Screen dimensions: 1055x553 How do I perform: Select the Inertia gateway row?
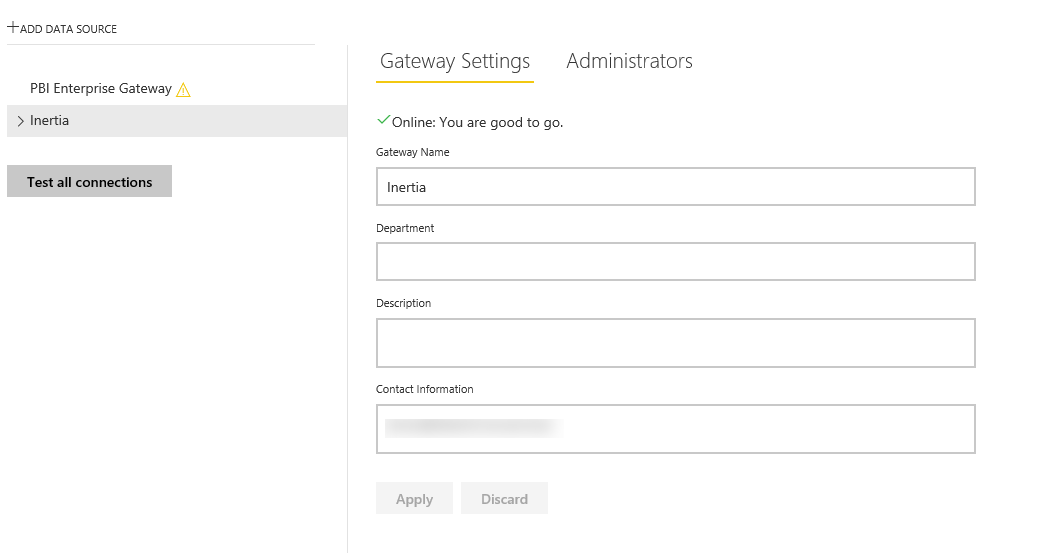(x=177, y=121)
